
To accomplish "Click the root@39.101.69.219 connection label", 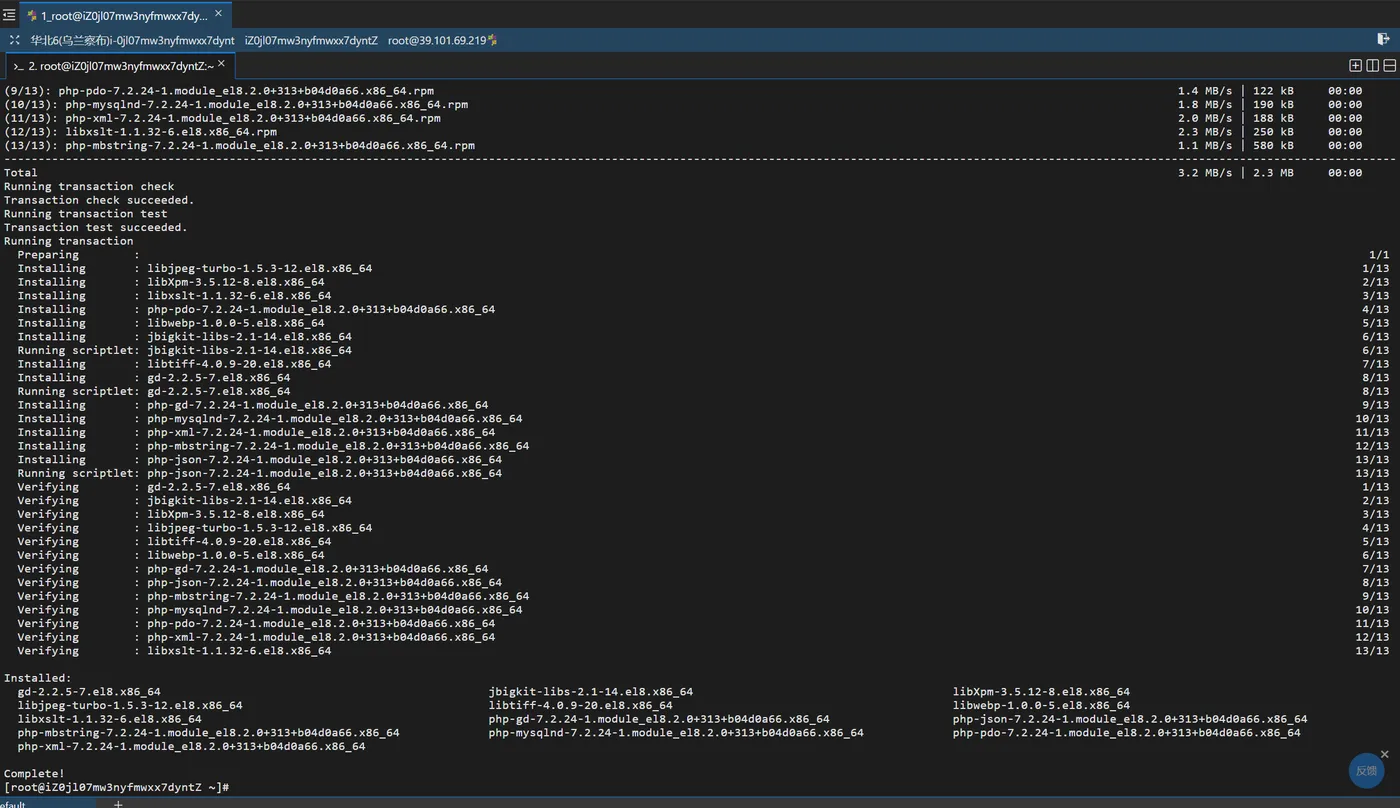I will tap(437, 40).
